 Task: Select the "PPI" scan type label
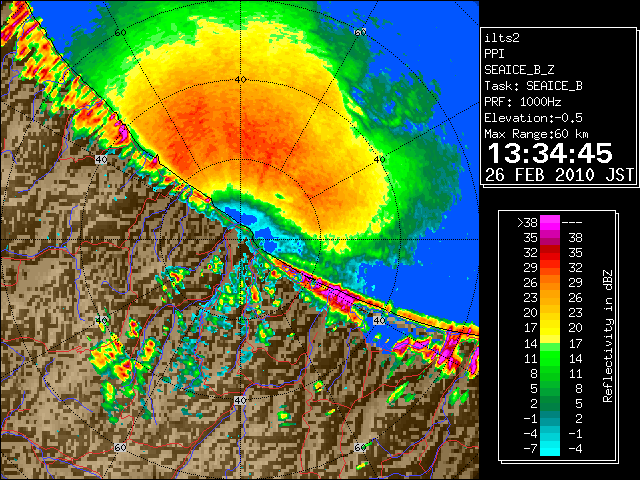coord(494,54)
